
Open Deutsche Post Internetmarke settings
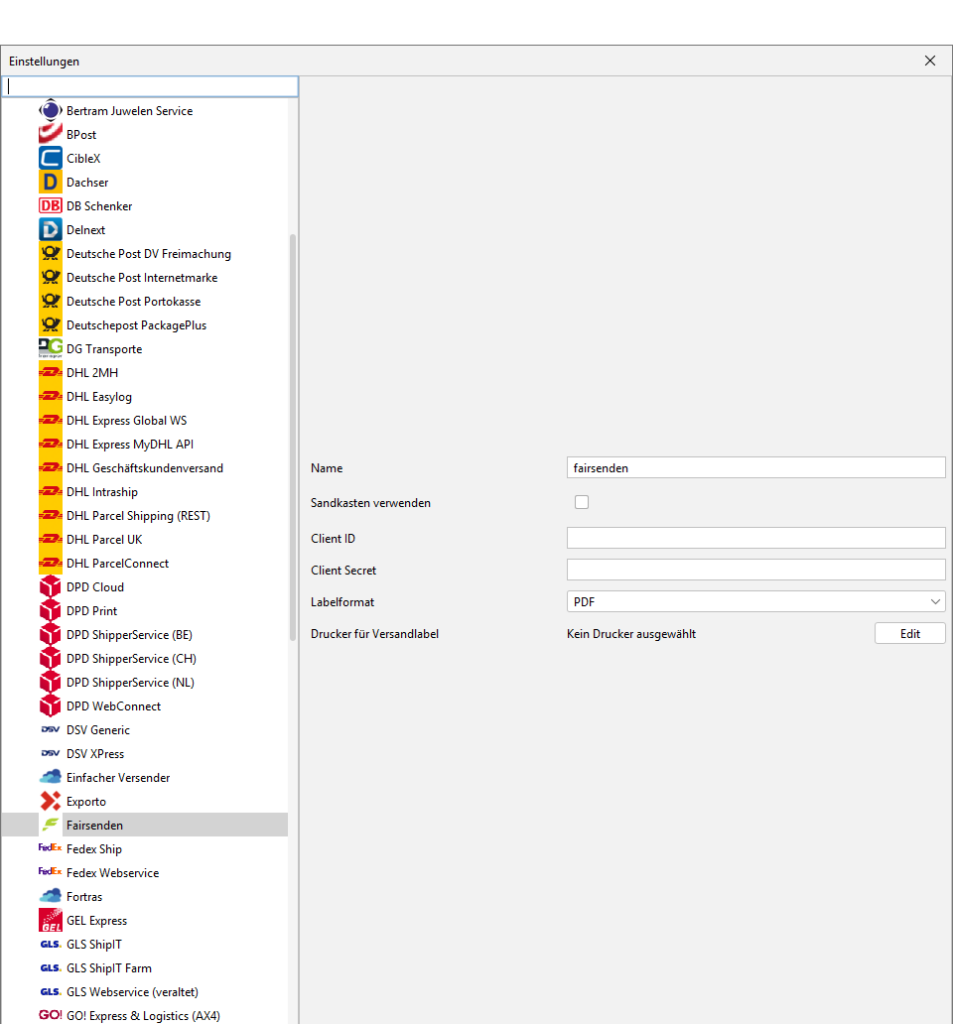(141, 278)
